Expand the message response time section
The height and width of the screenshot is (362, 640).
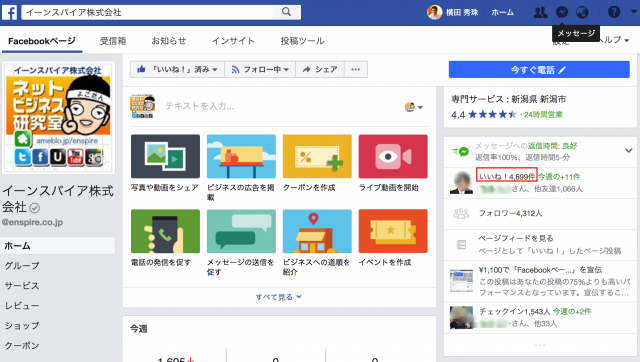click(x=629, y=151)
